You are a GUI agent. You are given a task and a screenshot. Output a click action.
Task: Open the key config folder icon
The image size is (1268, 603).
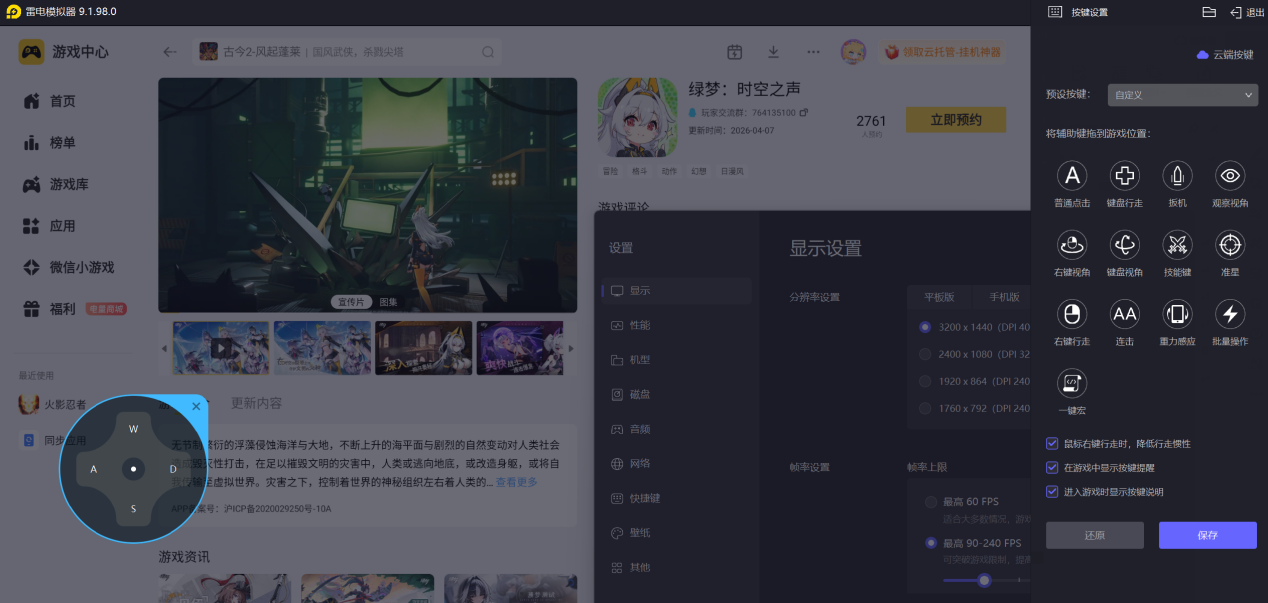pyautogui.click(x=1209, y=12)
